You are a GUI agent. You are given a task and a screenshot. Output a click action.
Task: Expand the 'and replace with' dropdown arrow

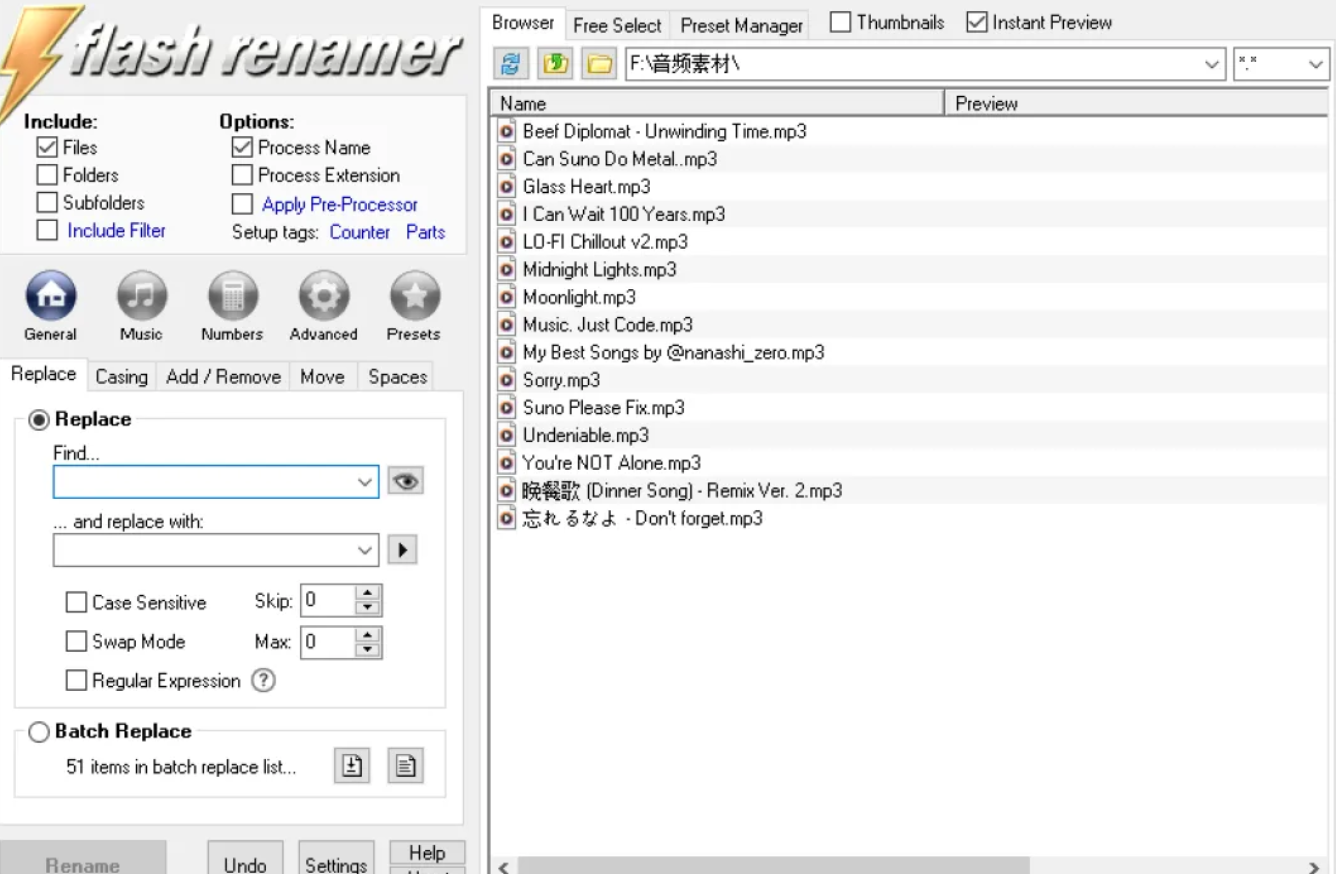tap(365, 550)
